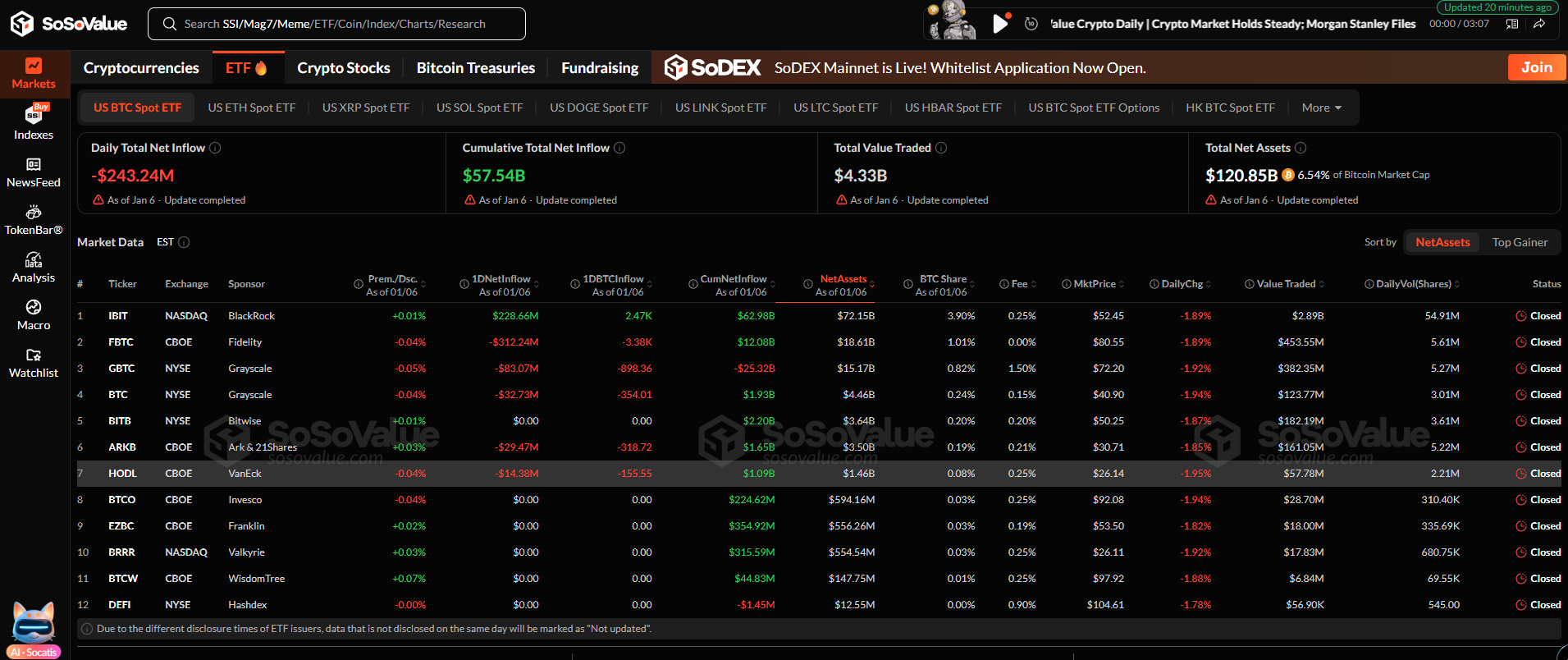The image size is (1568, 660).
Task: Show info for Daily Total Net Inflow
Action: pos(215,148)
